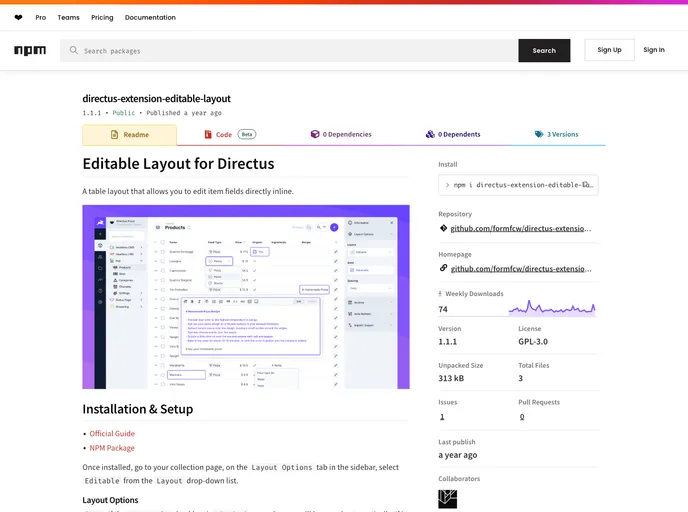Viewport: 688px width, 512px height.
Task: Click the 'Installation & Setup' heading
Action: [138, 409]
